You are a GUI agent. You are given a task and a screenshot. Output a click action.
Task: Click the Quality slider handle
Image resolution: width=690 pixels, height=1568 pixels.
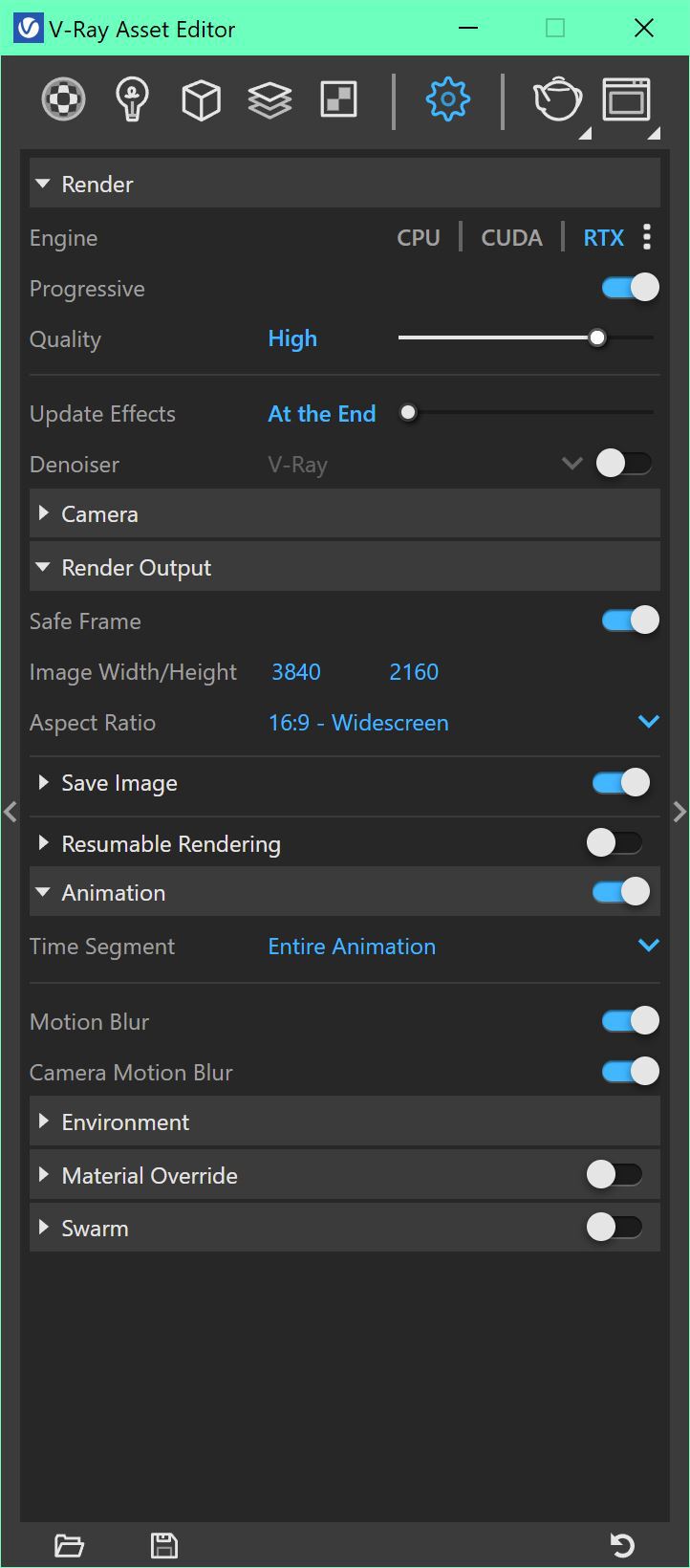pos(597,338)
